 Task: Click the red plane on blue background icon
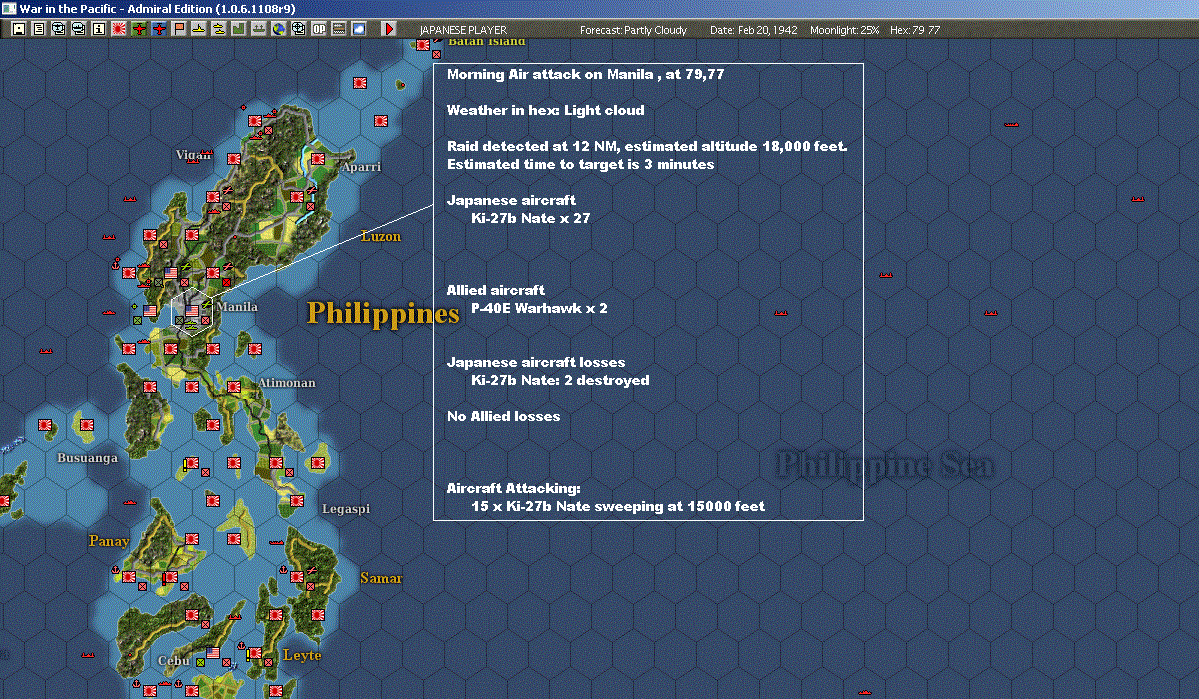158,29
